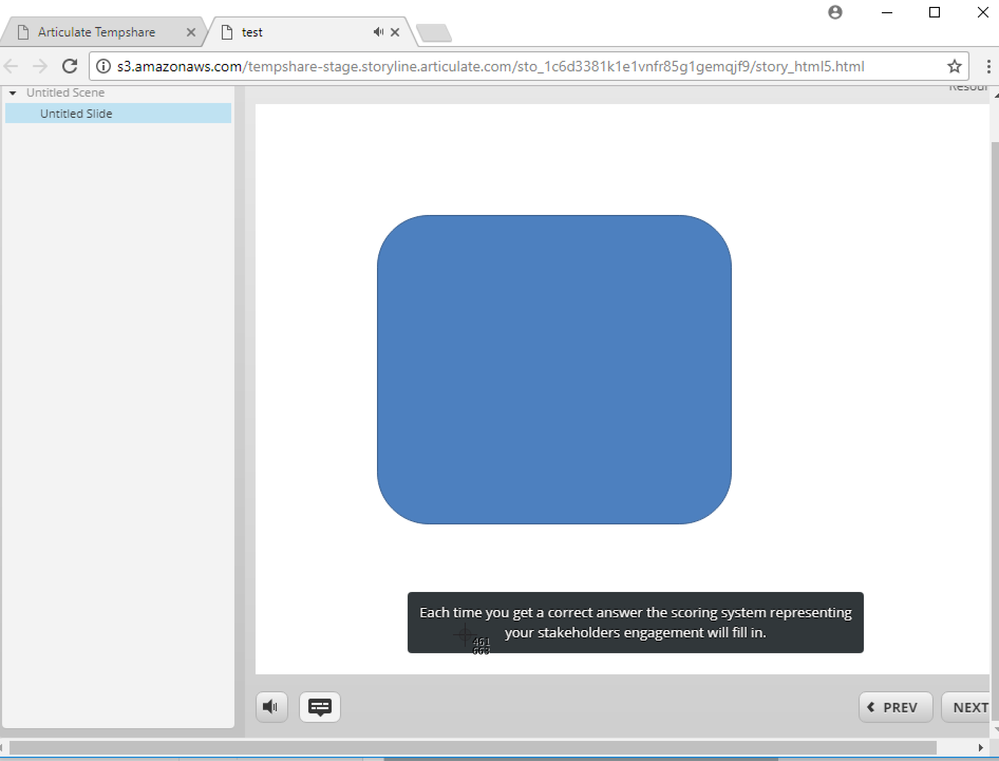Reload the current page
This screenshot has width=999, height=761.
click(x=69, y=66)
